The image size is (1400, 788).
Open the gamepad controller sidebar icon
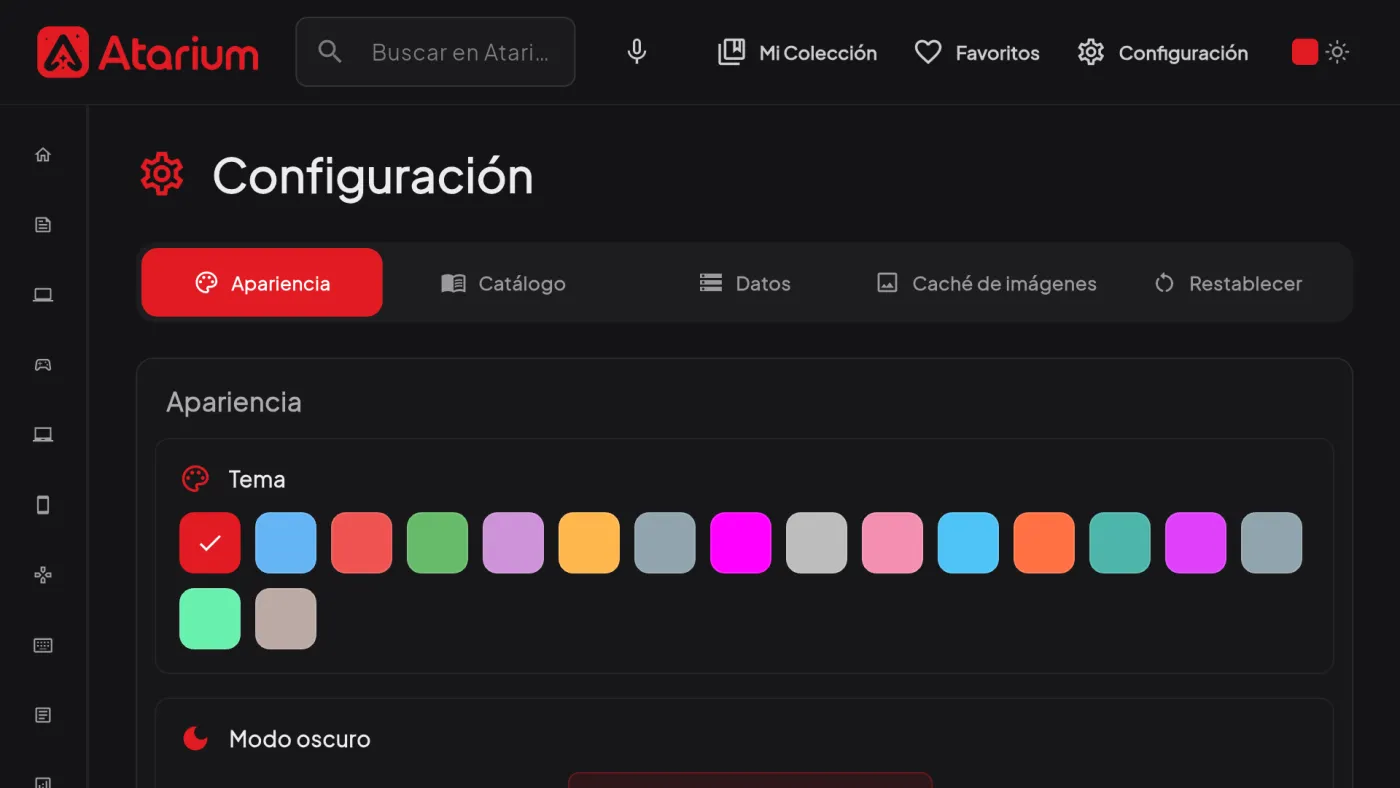tap(43, 365)
